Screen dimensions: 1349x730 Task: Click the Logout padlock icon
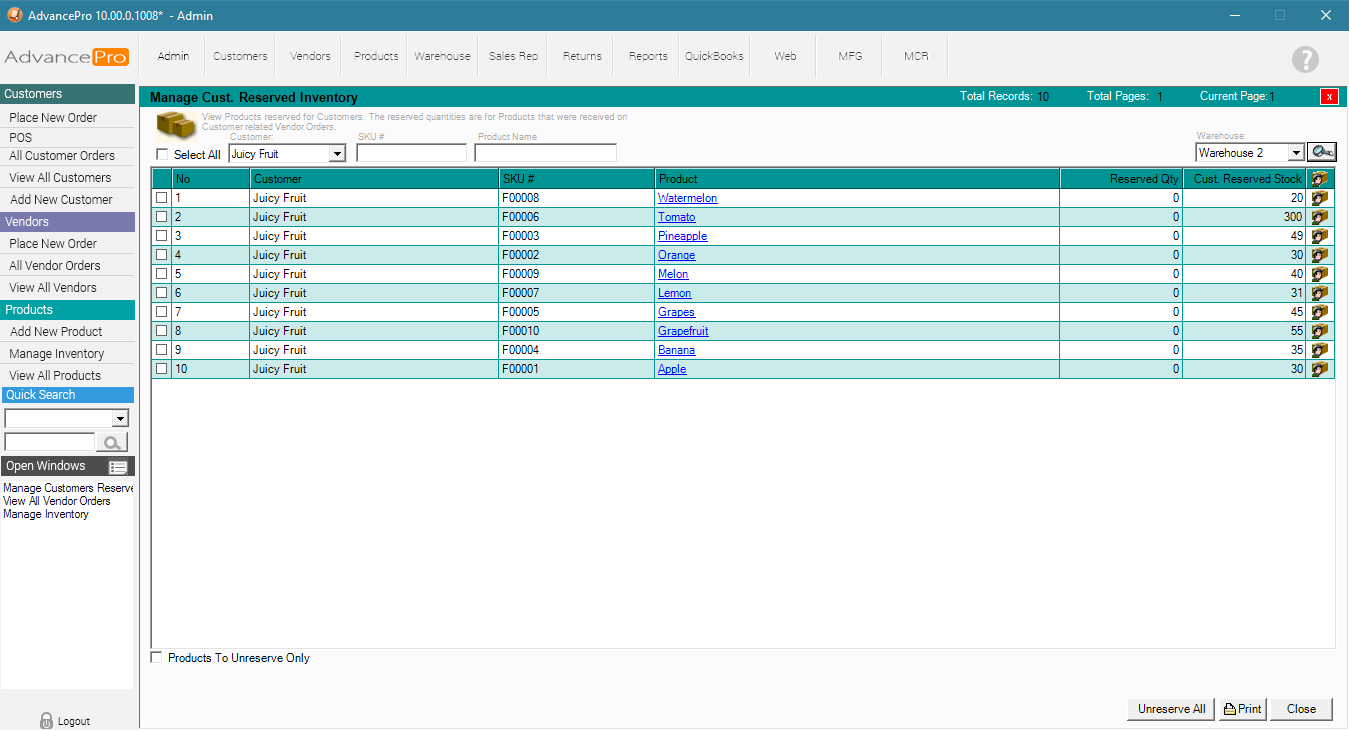(46, 720)
